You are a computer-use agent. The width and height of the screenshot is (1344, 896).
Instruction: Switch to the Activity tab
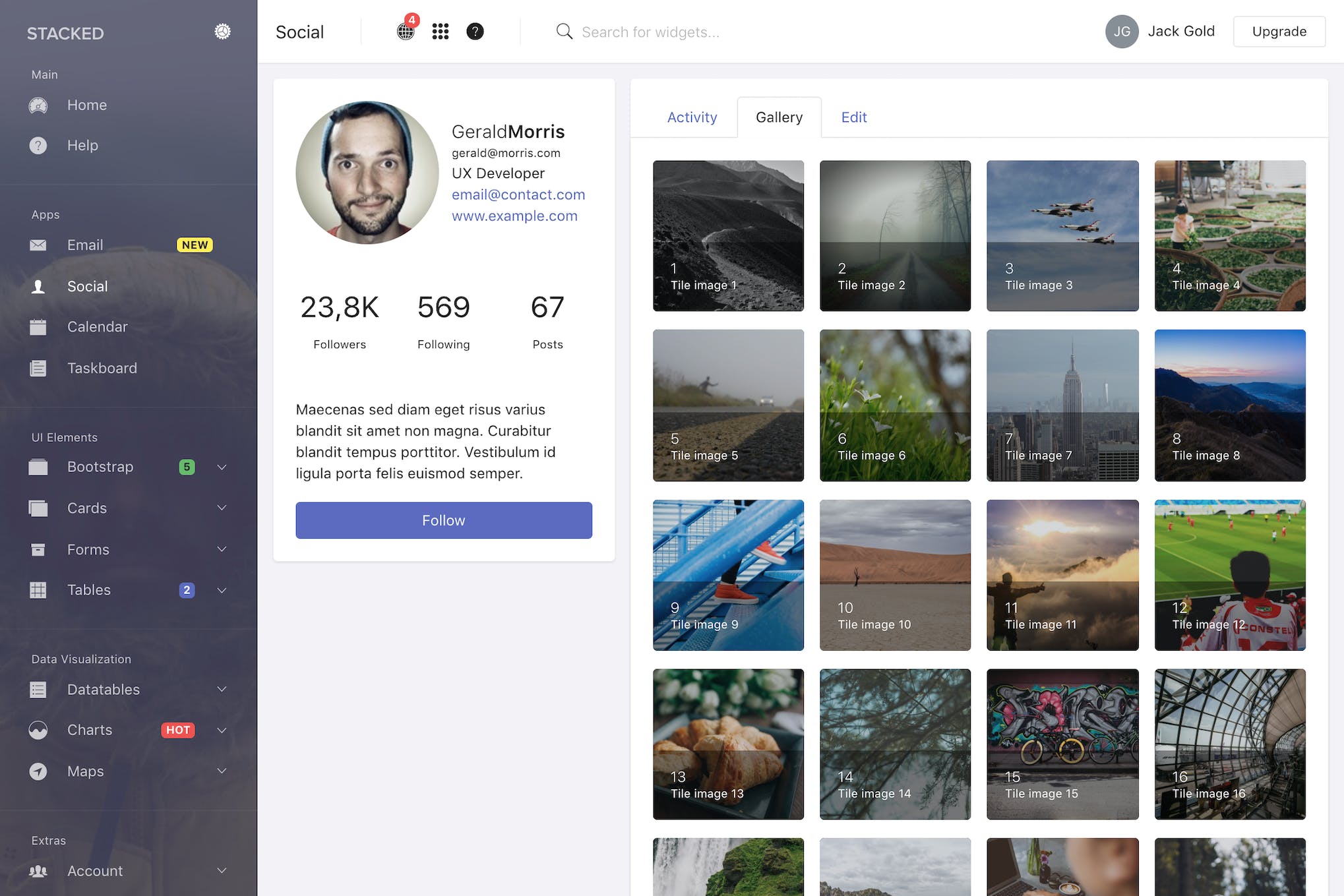[x=692, y=117]
